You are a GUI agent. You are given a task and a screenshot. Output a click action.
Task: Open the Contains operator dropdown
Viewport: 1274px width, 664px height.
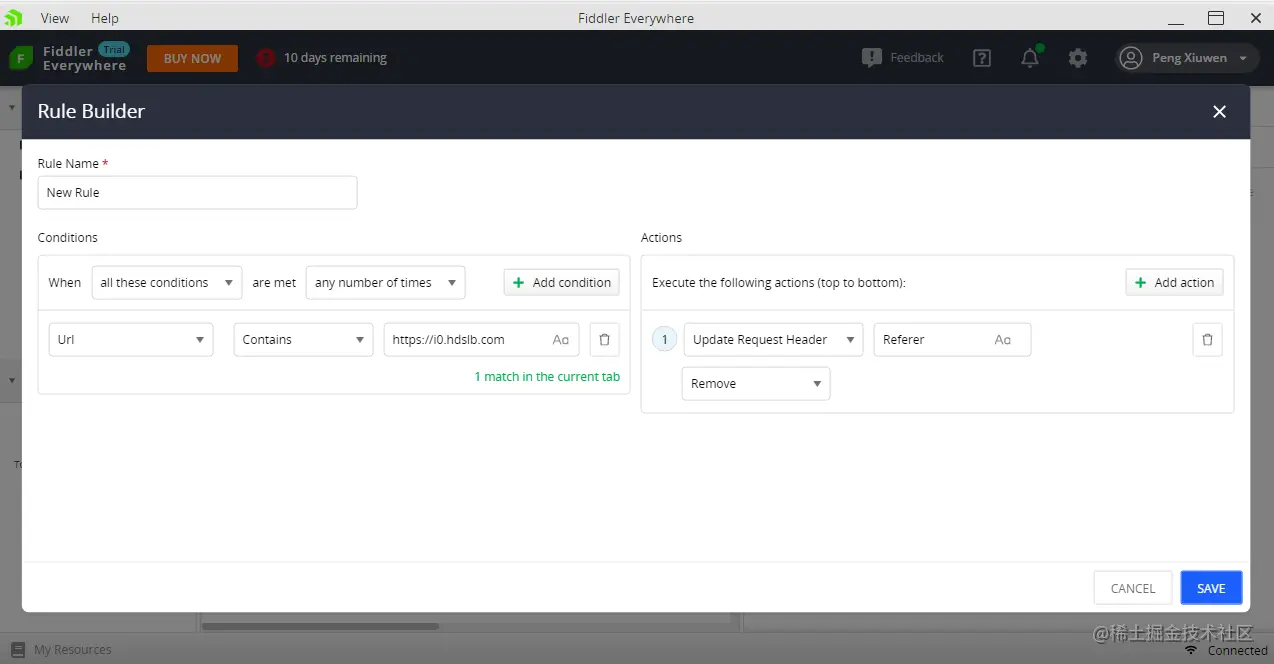point(303,340)
